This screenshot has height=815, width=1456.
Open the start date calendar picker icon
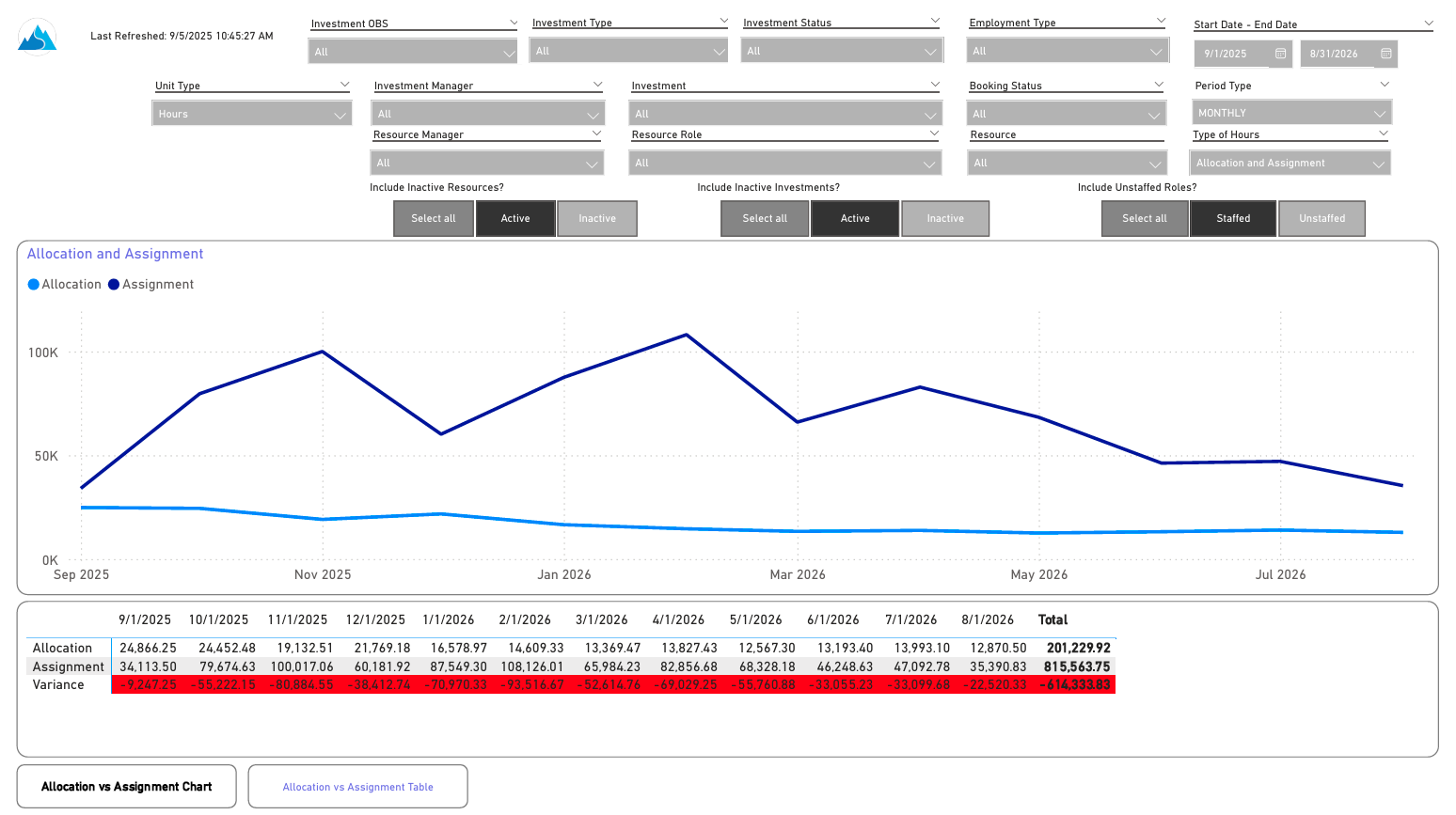pyautogui.click(x=1280, y=54)
